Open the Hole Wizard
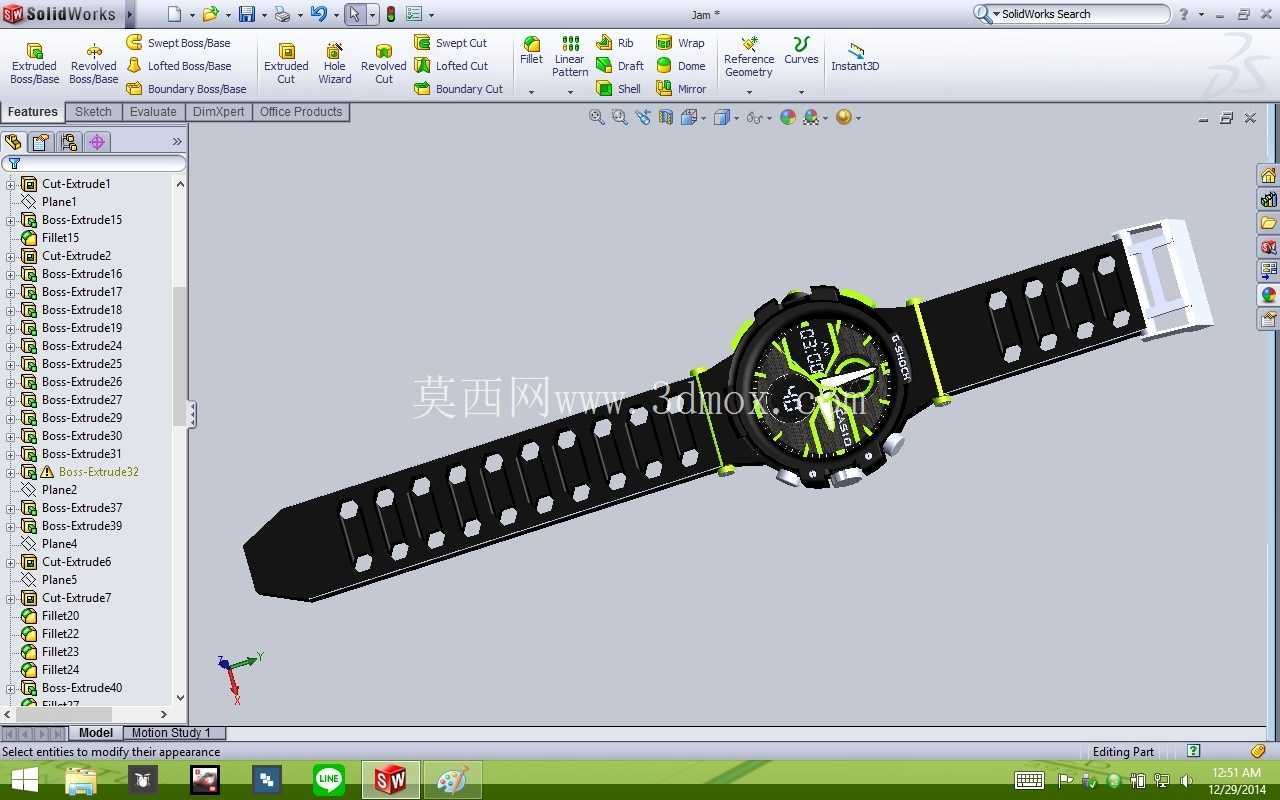This screenshot has height=800, width=1280. (335, 64)
